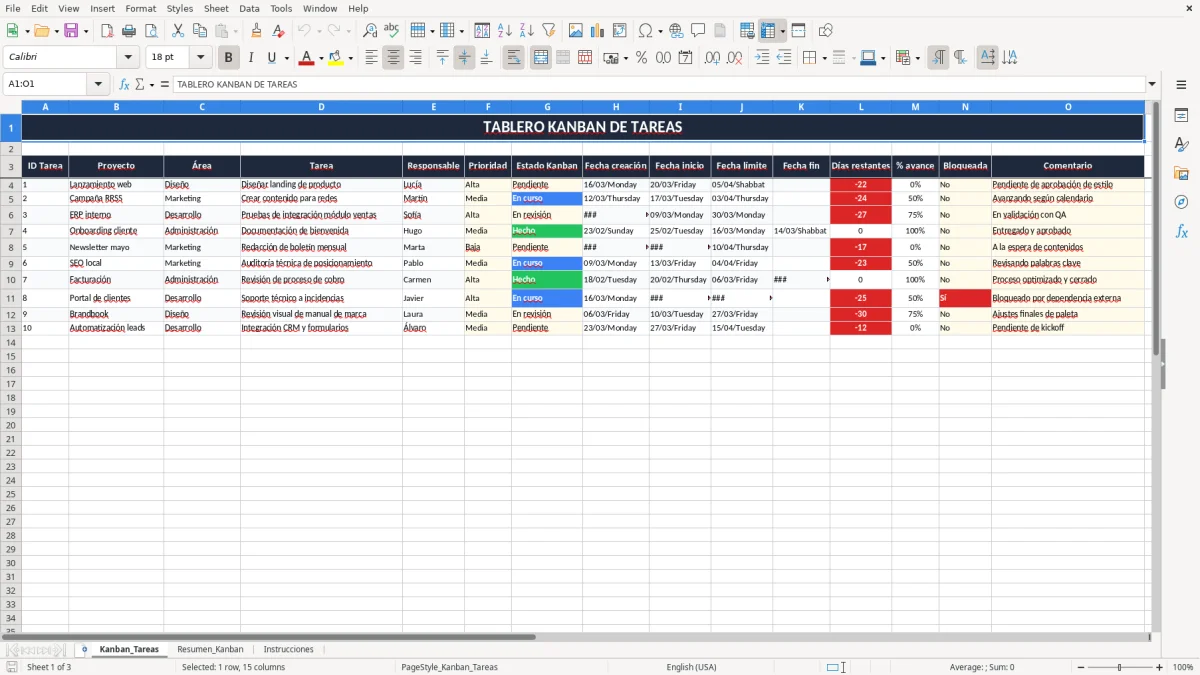The image size is (1200, 675).
Task: Open the font size dropdown arrow
Action: click(200, 58)
